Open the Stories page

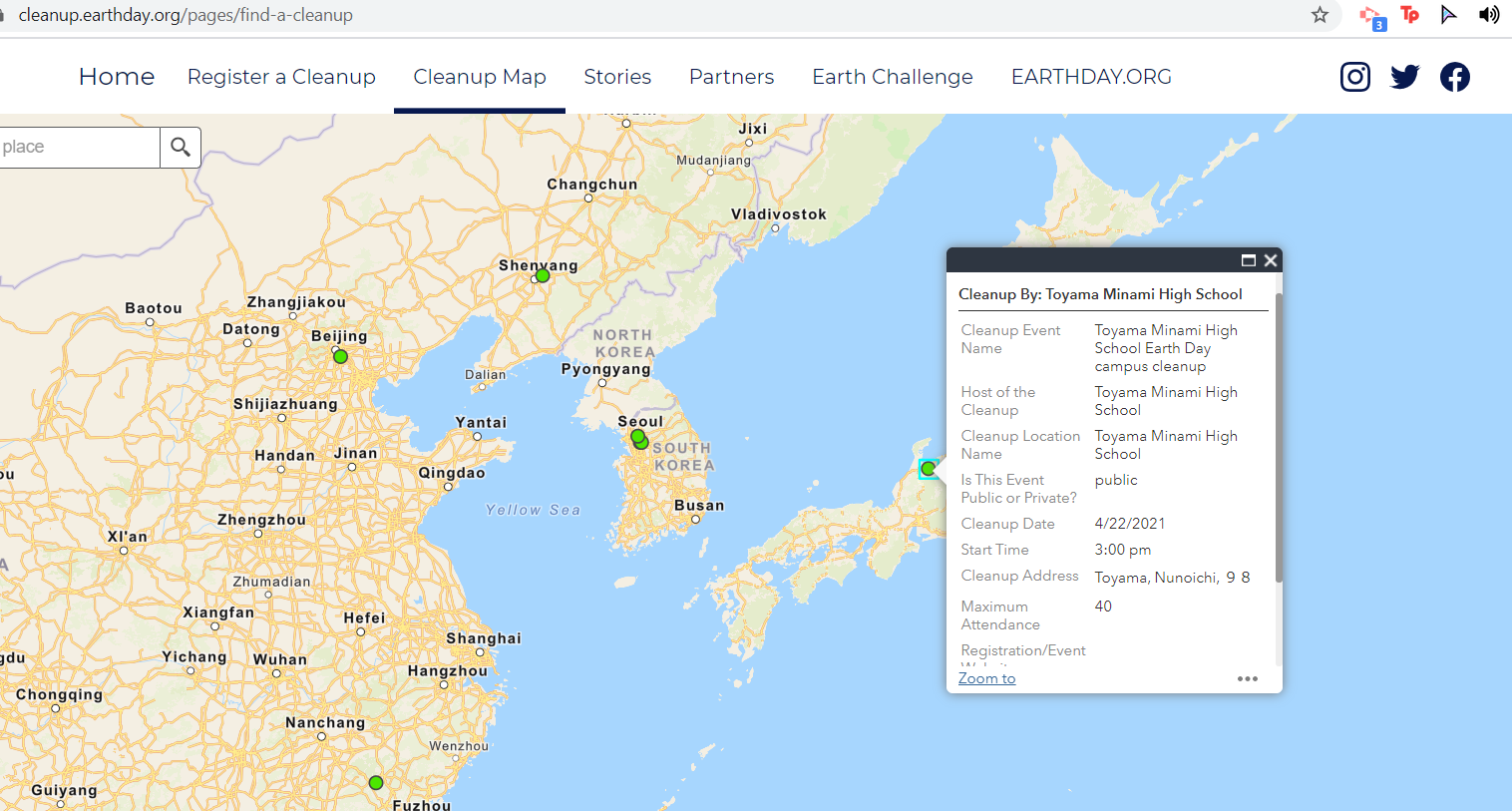click(617, 77)
